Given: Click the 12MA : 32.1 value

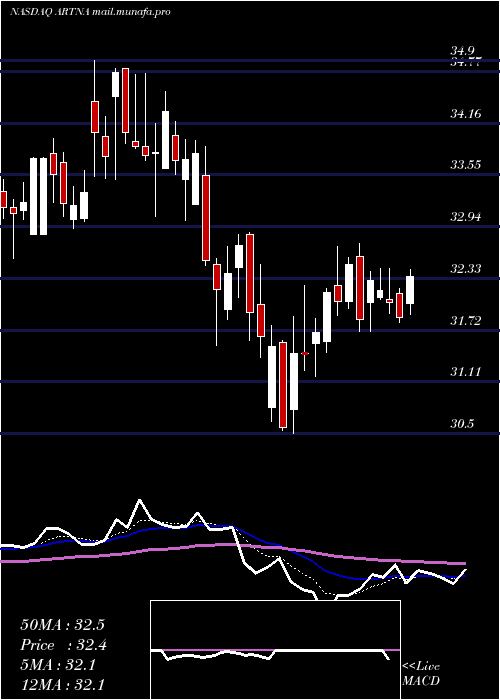Looking at the screenshot, I should [62, 684].
